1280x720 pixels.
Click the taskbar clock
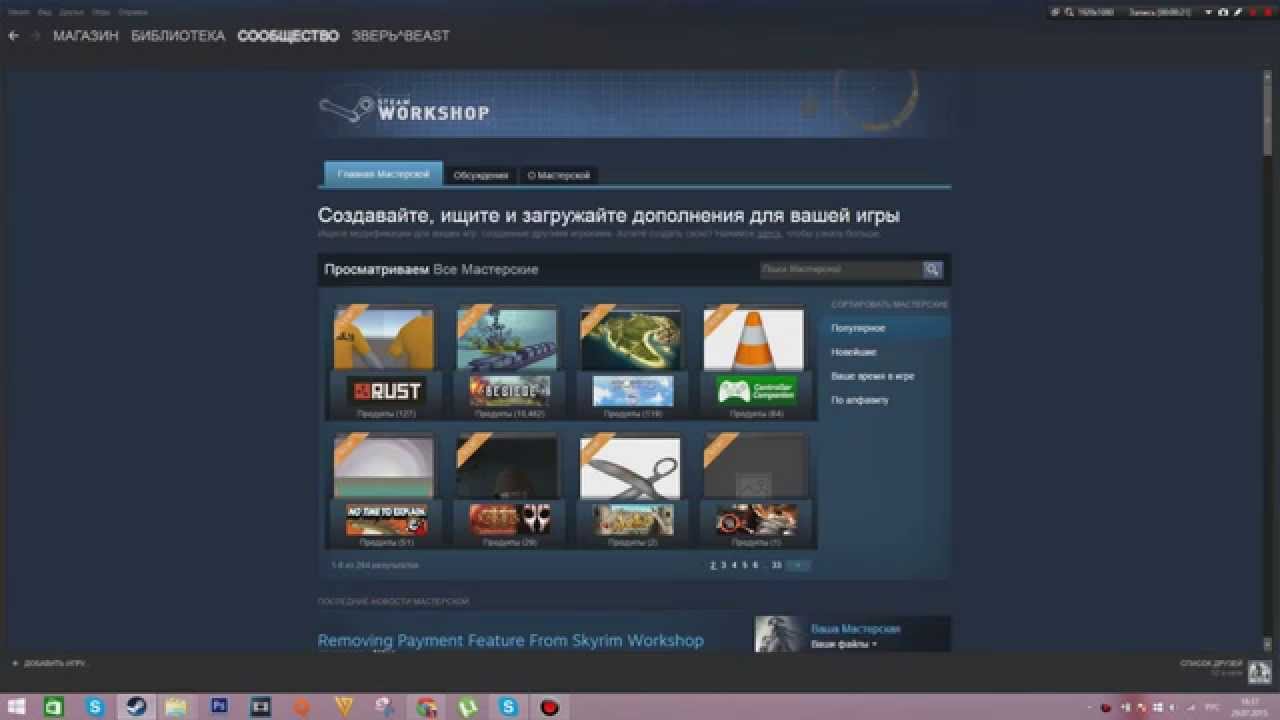(x=1249, y=707)
